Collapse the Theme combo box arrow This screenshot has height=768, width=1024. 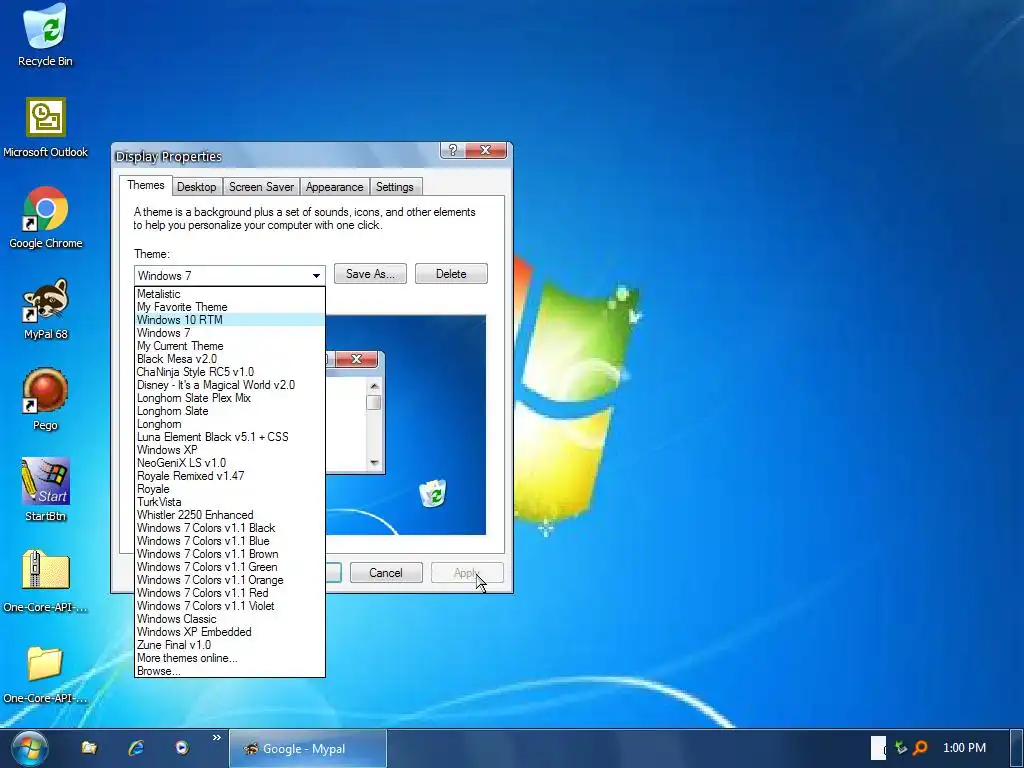coord(316,276)
